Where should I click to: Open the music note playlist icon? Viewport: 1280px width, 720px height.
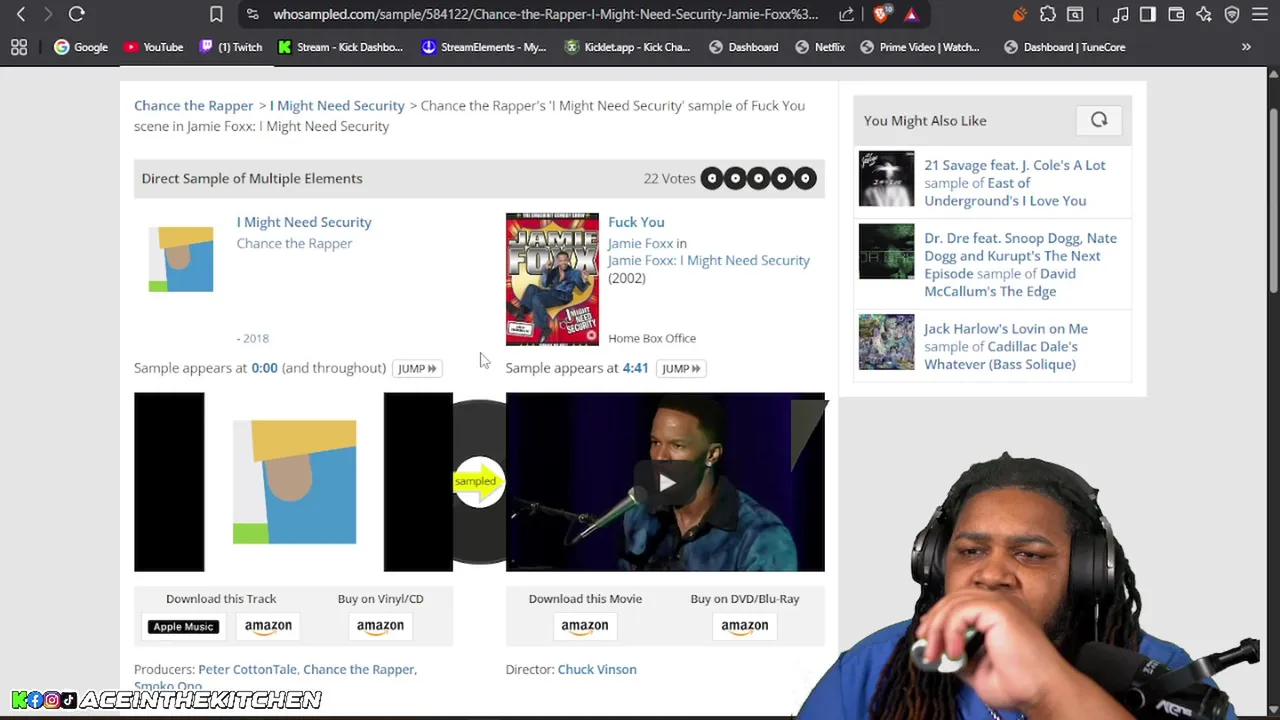click(1121, 14)
